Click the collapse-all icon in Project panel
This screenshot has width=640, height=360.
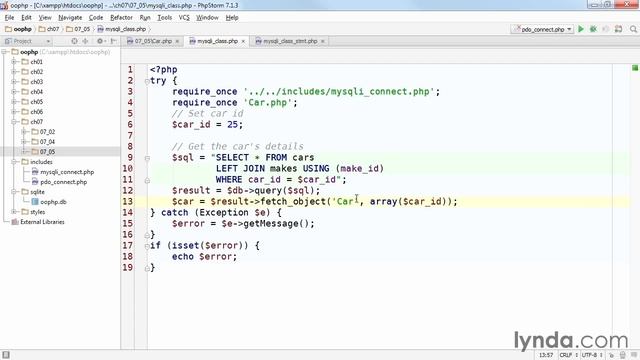coord(85,41)
